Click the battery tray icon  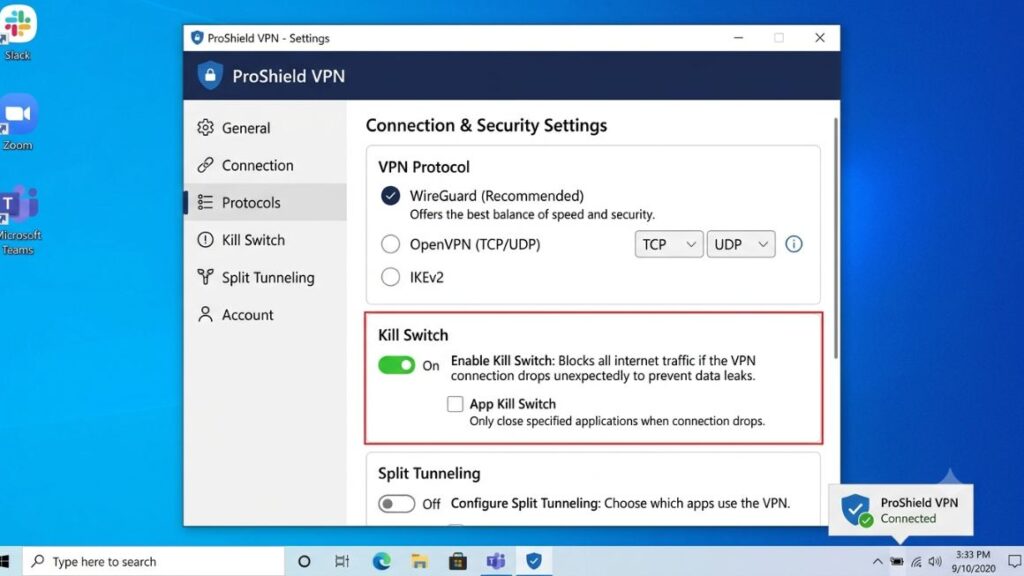[897, 562]
